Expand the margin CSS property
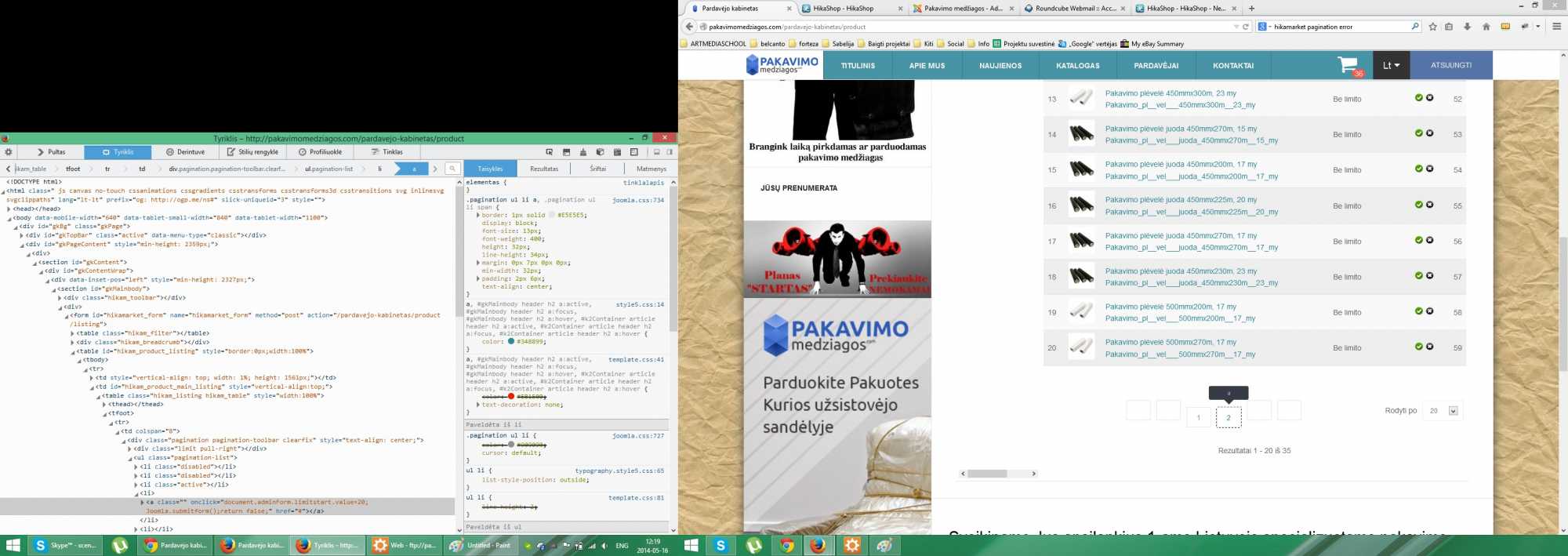This screenshot has width=1568, height=556. coord(478,263)
